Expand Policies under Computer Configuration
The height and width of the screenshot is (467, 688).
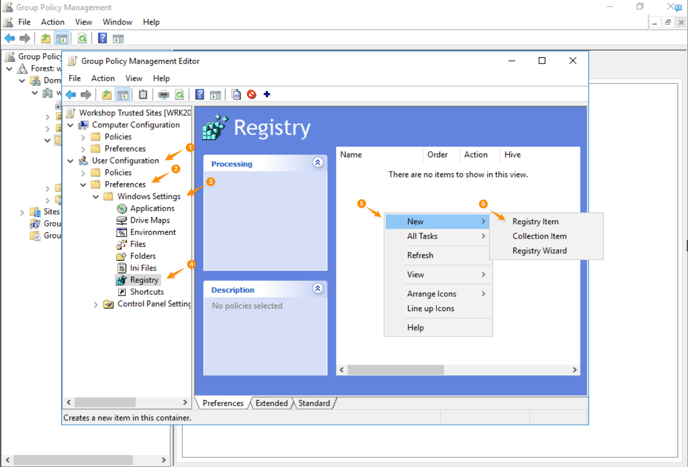click(83, 137)
